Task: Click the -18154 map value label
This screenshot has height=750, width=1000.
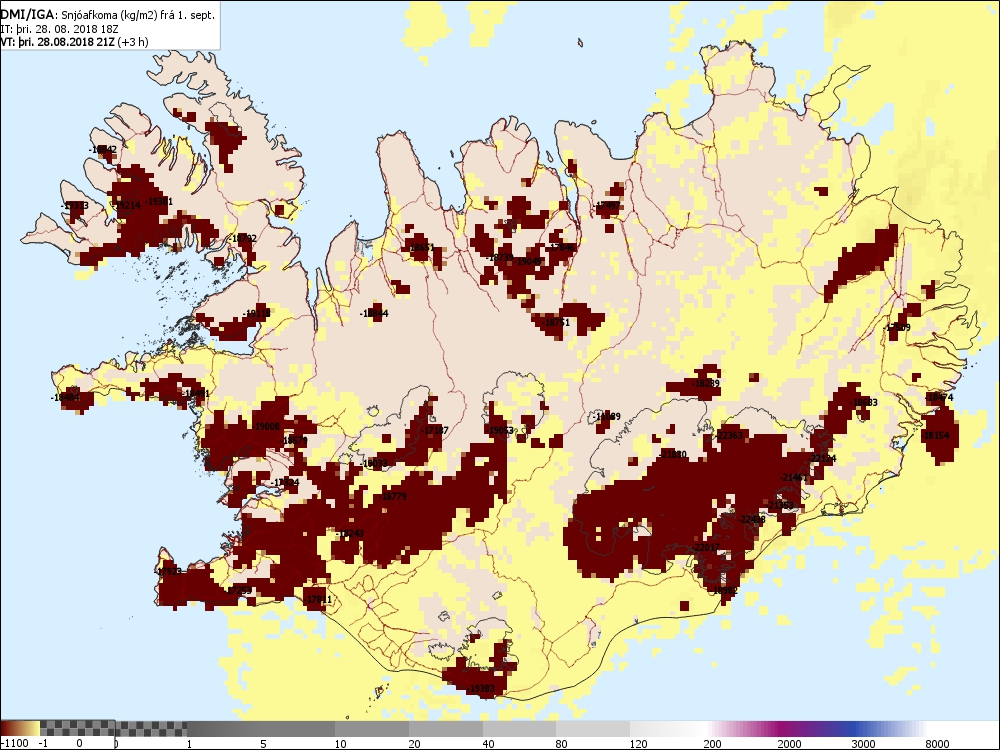Action: (x=934, y=436)
